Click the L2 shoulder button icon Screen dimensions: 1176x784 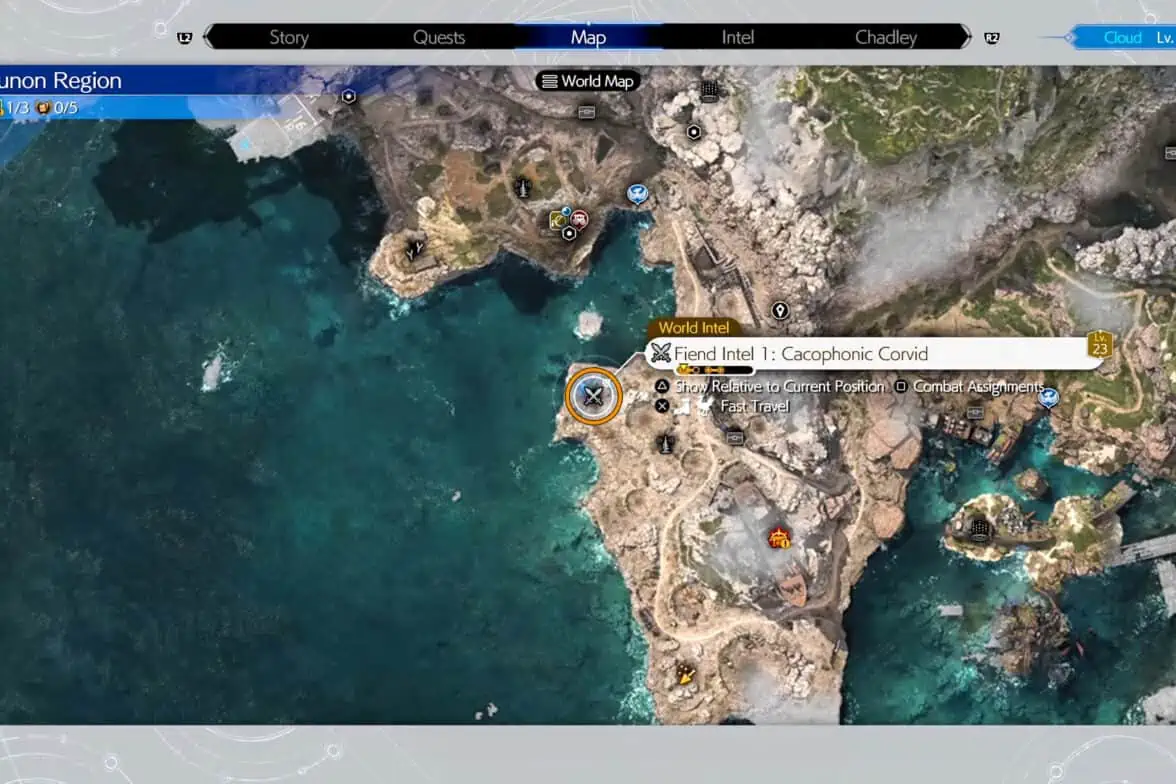pos(184,38)
